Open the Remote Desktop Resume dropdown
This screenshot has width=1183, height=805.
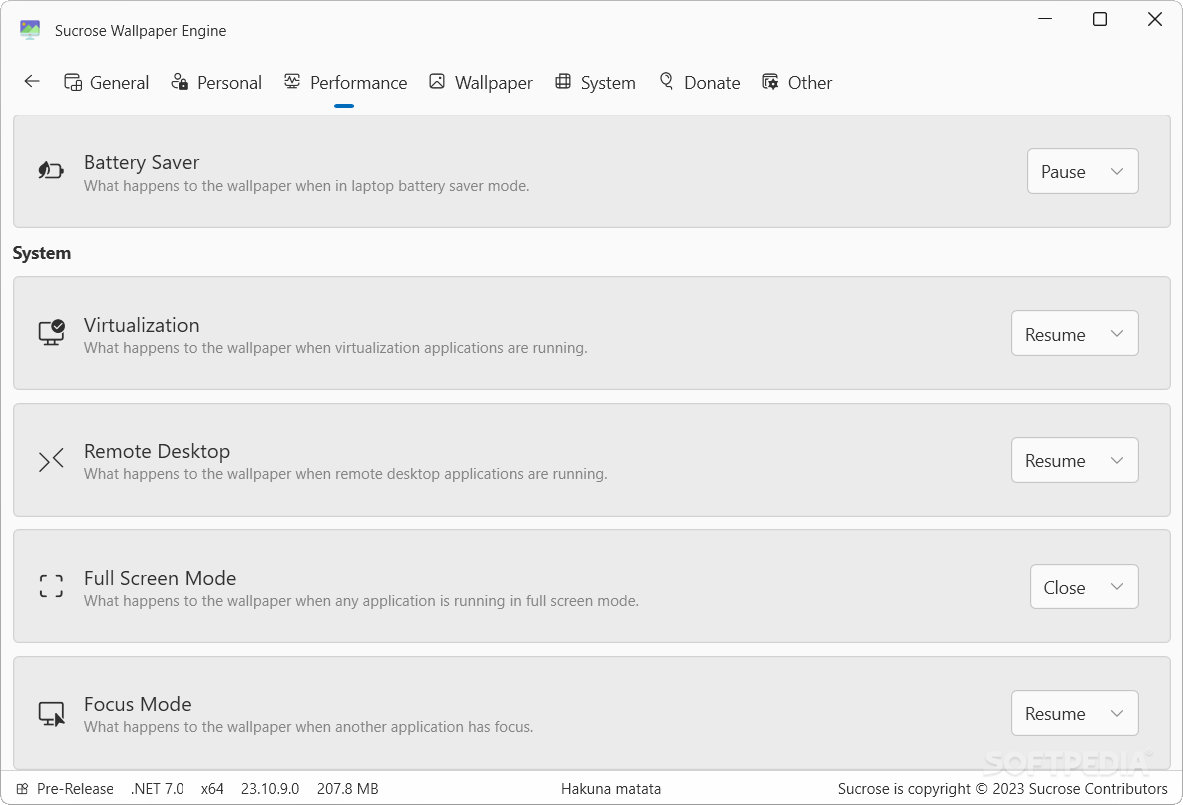[x=1074, y=460]
